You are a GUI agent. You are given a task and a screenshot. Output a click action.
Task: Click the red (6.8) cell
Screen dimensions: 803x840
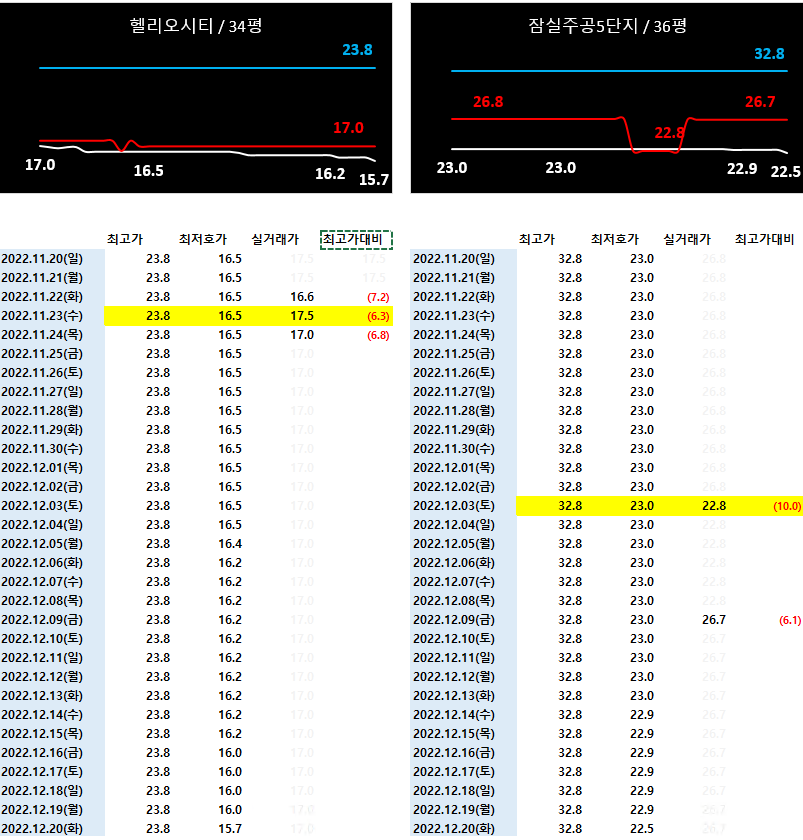click(378, 335)
